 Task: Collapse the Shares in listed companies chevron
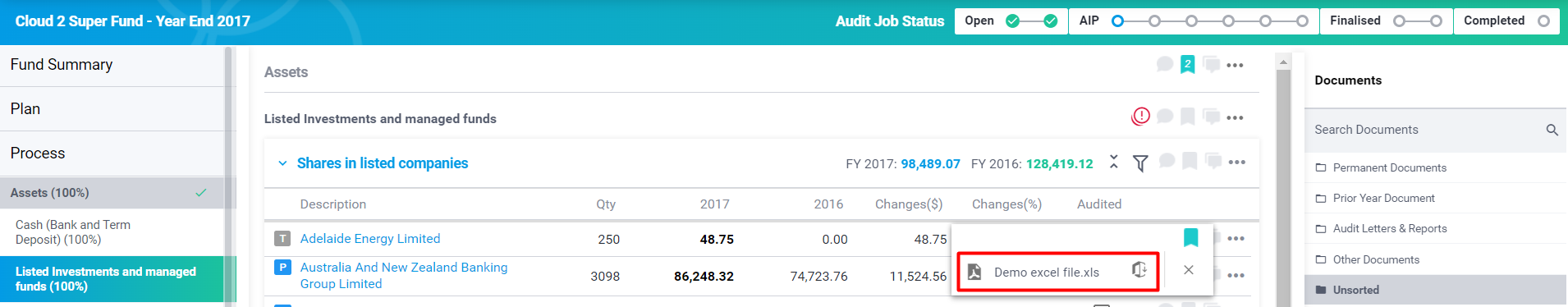click(x=282, y=163)
